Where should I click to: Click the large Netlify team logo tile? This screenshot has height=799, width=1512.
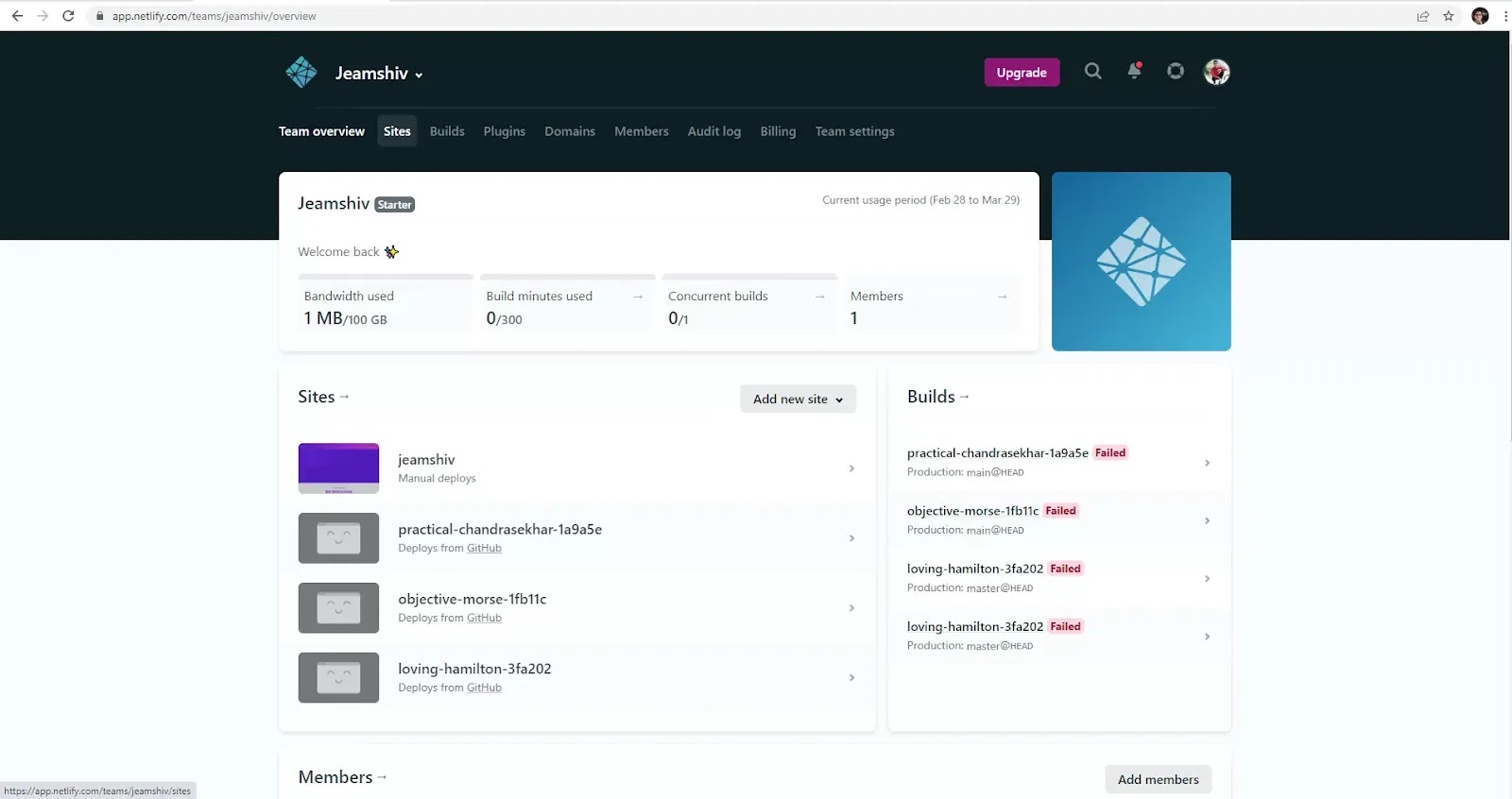pyautogui.click(x=1142, y=262)
